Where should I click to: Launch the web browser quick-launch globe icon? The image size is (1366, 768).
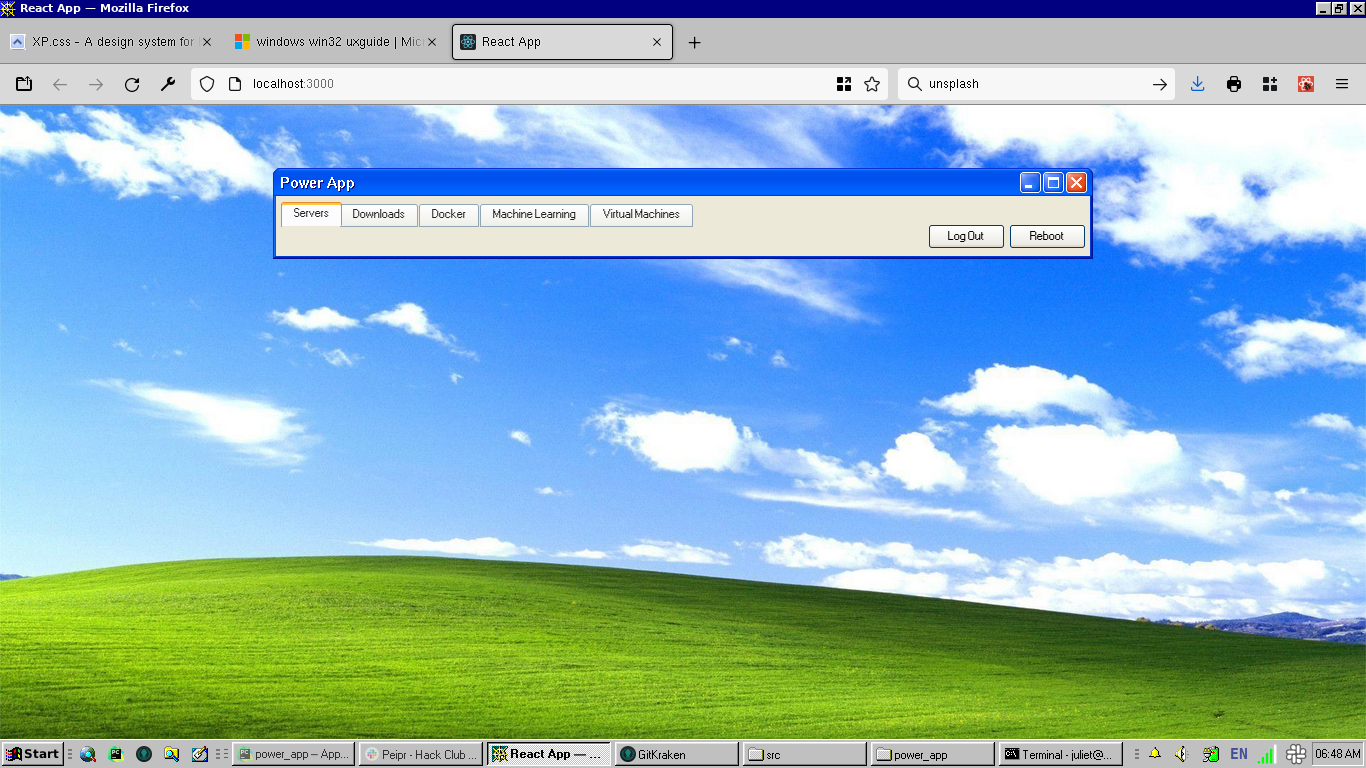click(88, 754)
